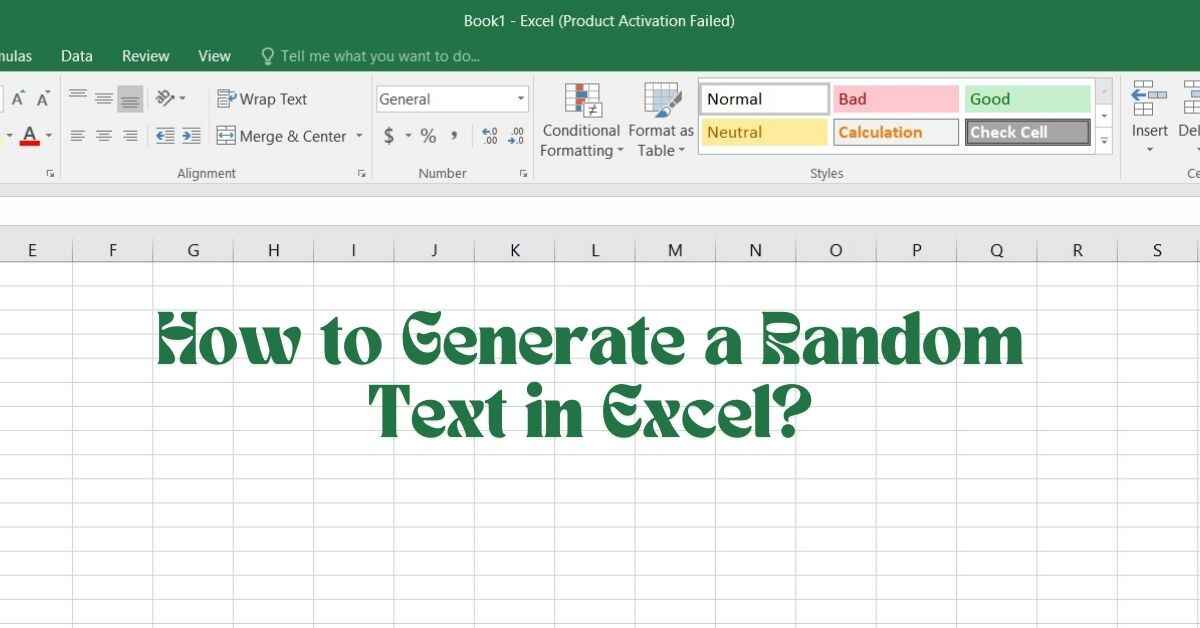The image size is (1200, 628).
Task: Open the General number format dropdown
Action: coord(521,99)
